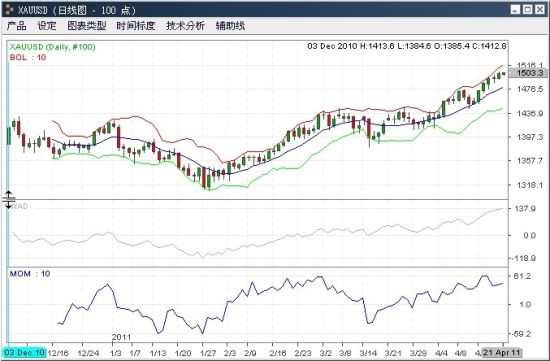550x361 pixels.
Task: Click the 2/23 date axis label
Action: (x=303, y=353)
